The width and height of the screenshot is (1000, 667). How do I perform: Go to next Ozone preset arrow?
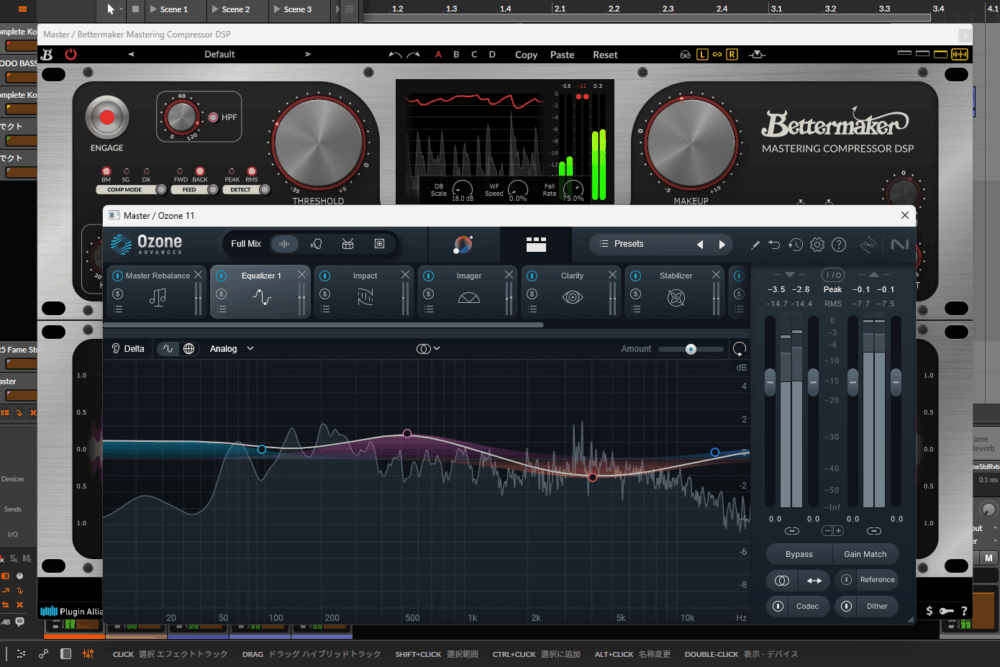coord(722,244)
